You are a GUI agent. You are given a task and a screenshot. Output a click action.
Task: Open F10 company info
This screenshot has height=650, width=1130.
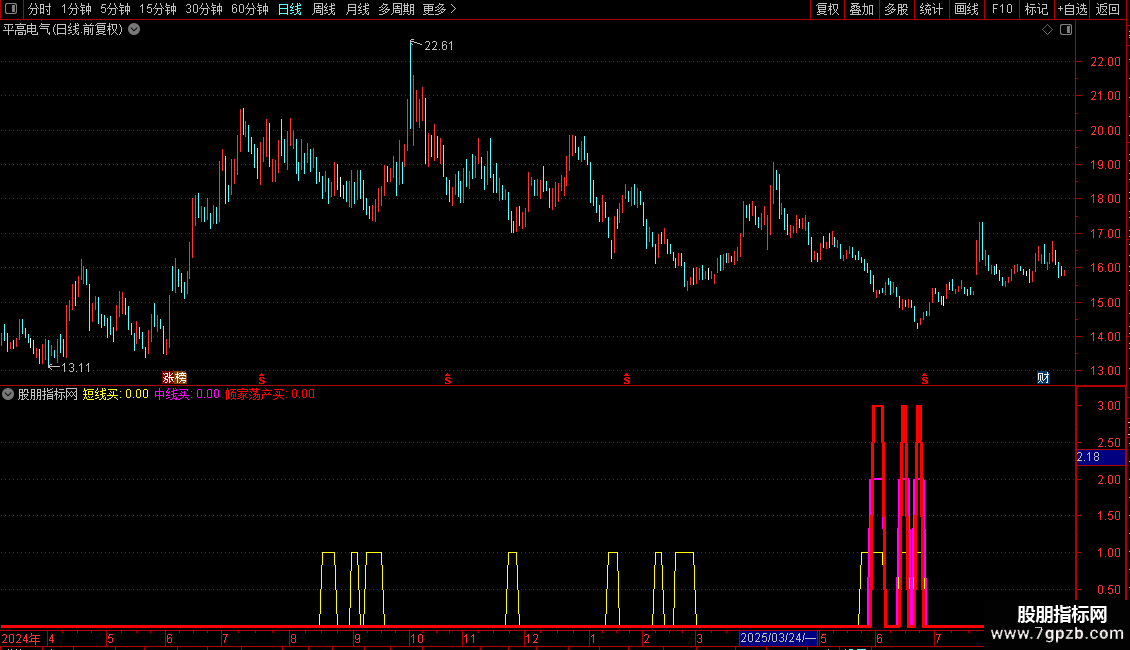pos(1002,9)
